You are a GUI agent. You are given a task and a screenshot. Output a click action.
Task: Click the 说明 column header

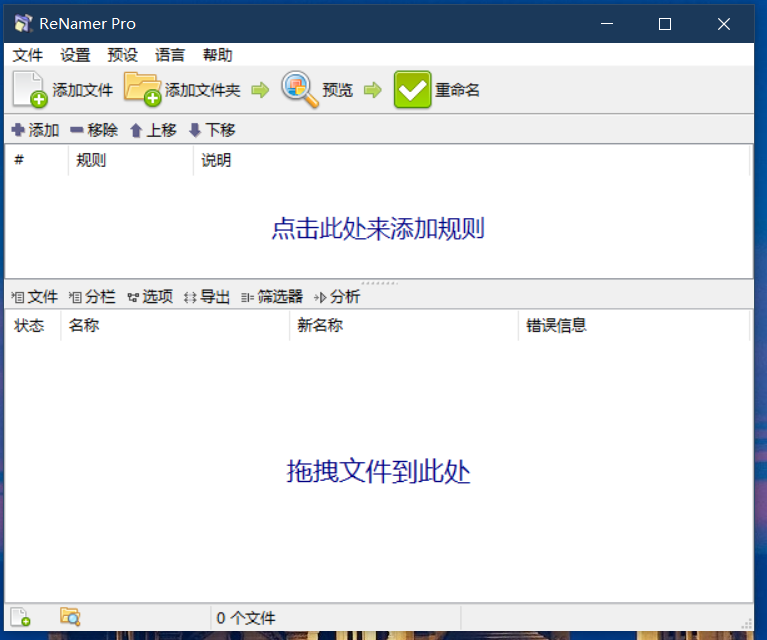click(472, 160)
